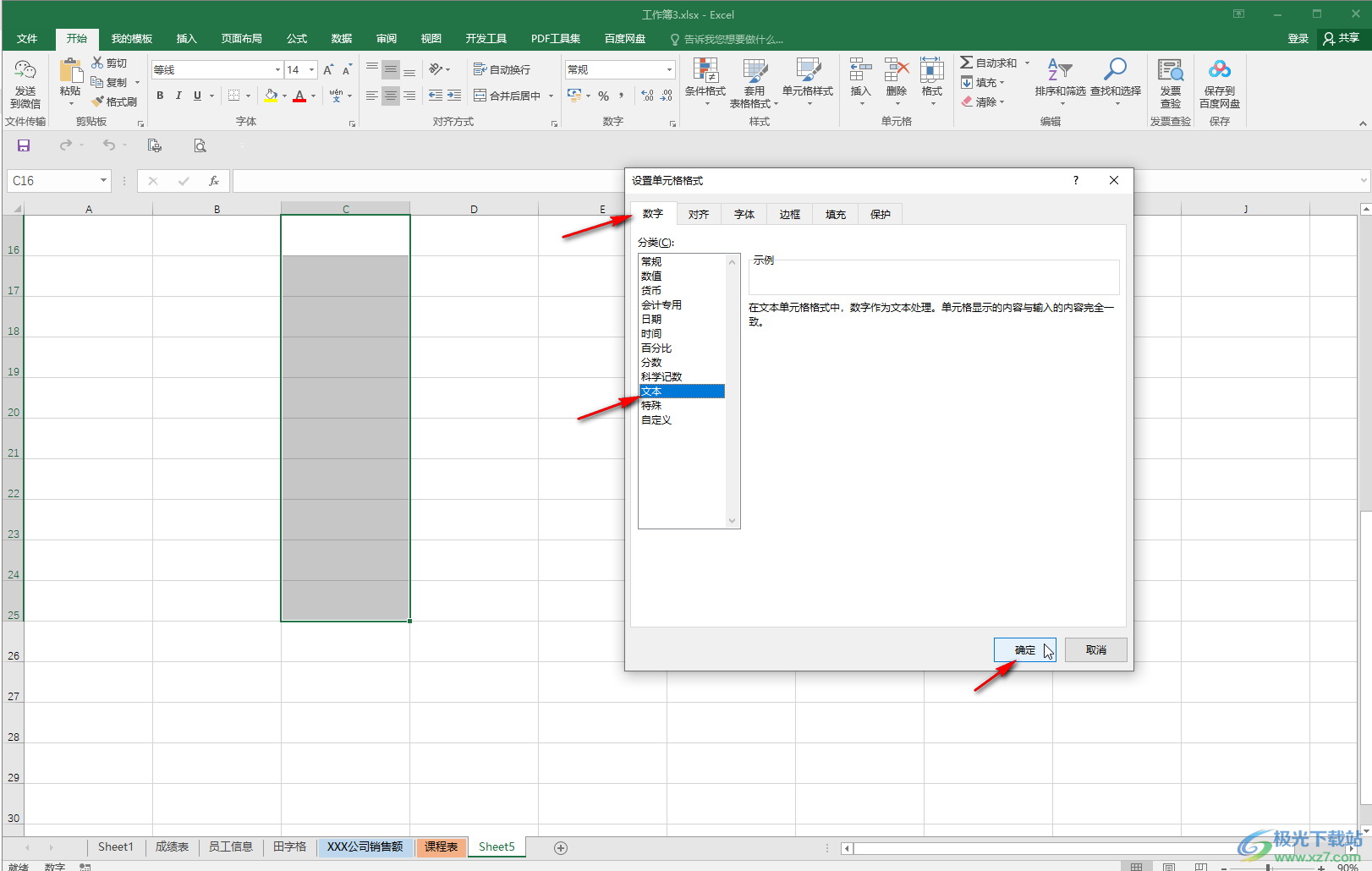Click the 套用表格格式 table format icon
Screen dimensions: 1372x871
(x=755, y=71)
